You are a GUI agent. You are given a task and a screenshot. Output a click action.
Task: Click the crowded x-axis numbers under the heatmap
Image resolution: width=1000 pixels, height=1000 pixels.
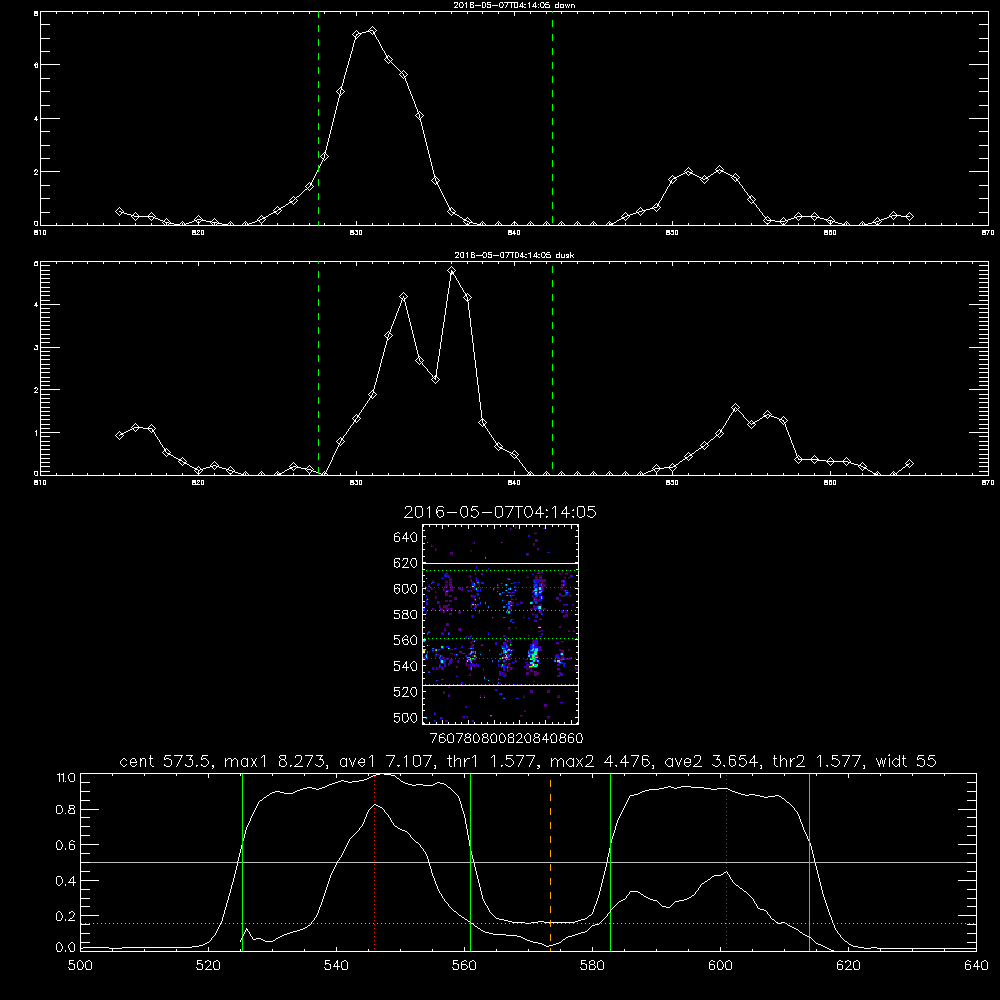coord(507,739)
